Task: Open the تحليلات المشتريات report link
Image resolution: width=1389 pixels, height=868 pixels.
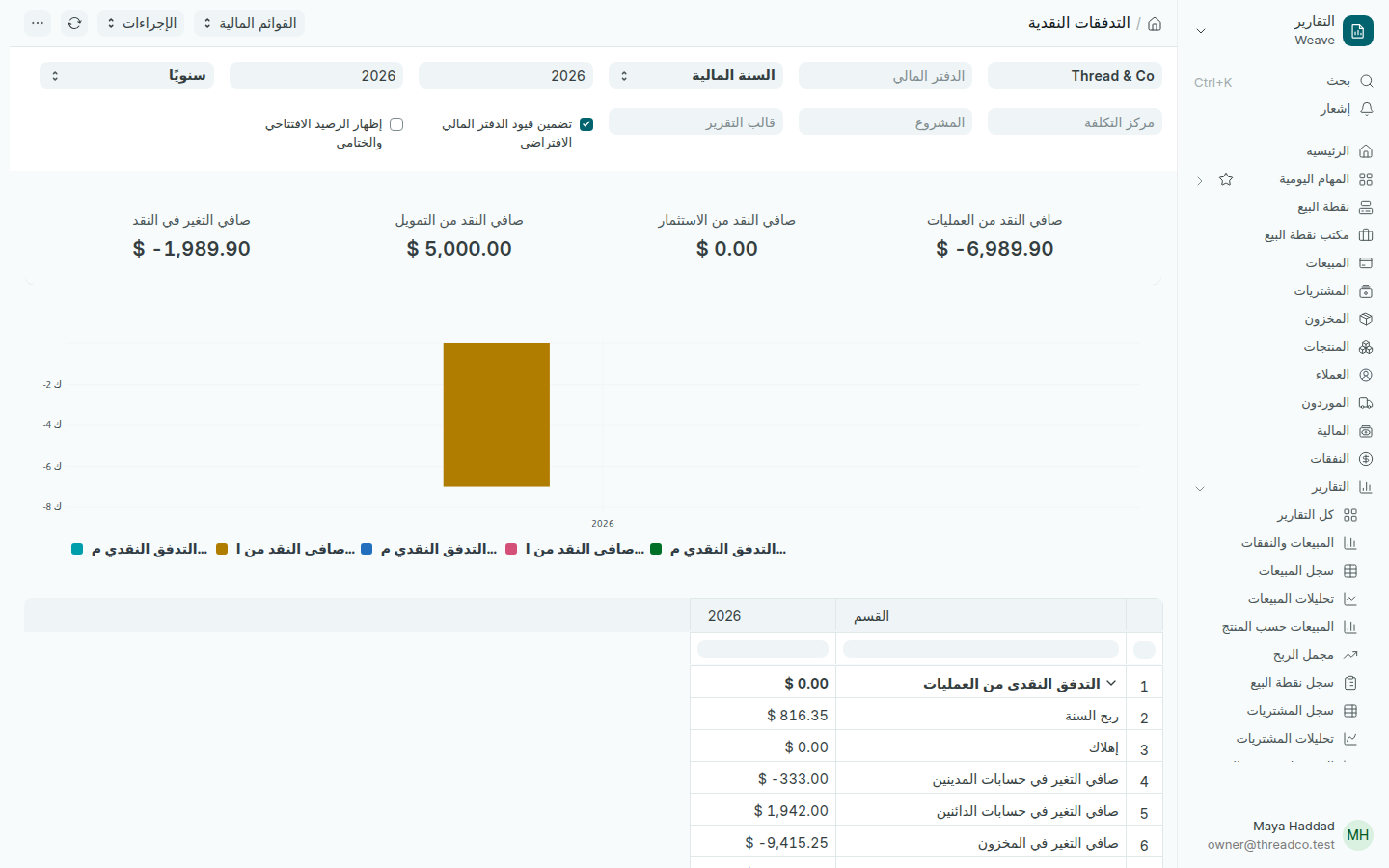Action: click(x=1286, y=739)
